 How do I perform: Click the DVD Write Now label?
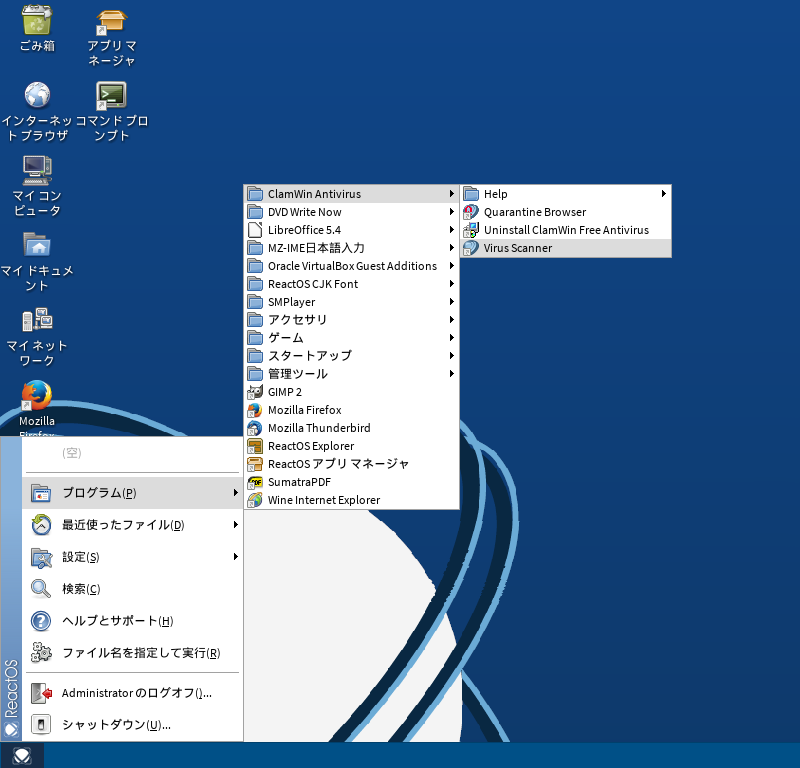[305, 212]
